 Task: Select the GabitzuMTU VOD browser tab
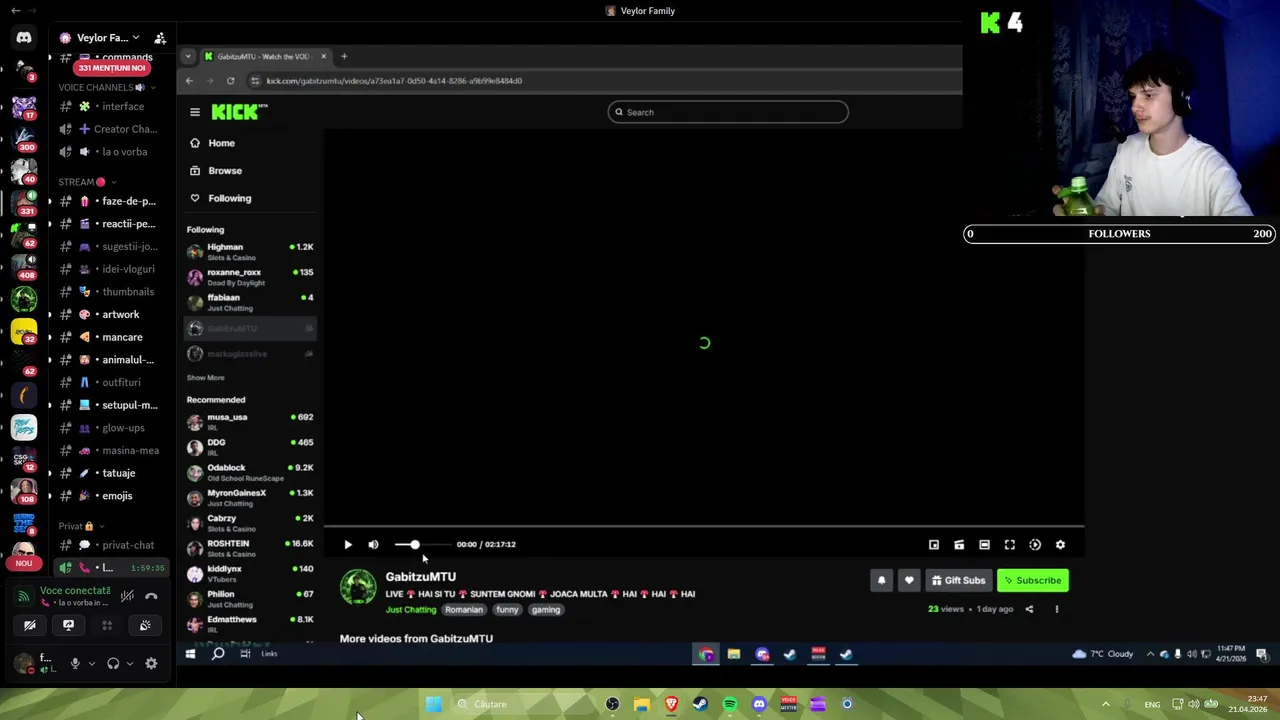point(264,56)
